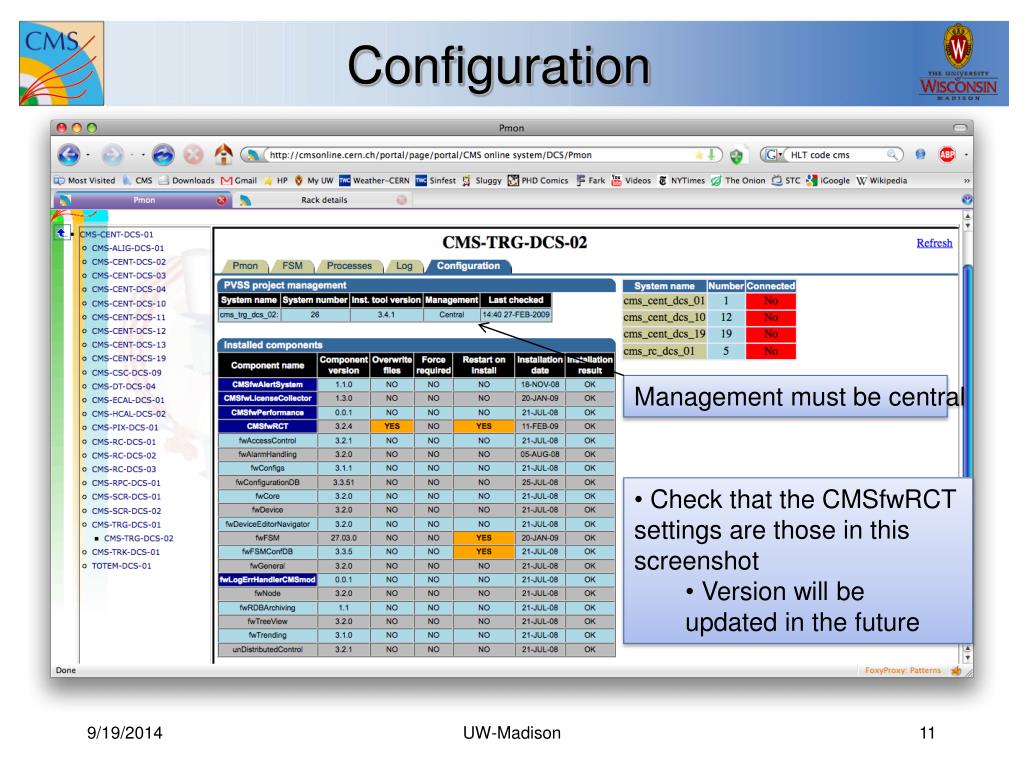Click the green download arrow in URL bar
Screen dimensions: 1024x768
click(x=712, y=155)
